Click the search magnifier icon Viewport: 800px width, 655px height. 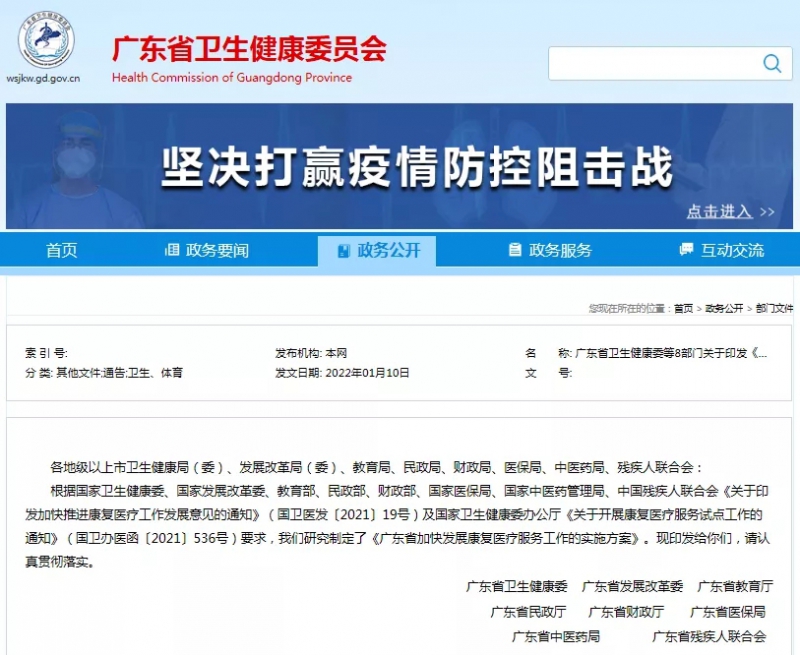pos(771,63)
